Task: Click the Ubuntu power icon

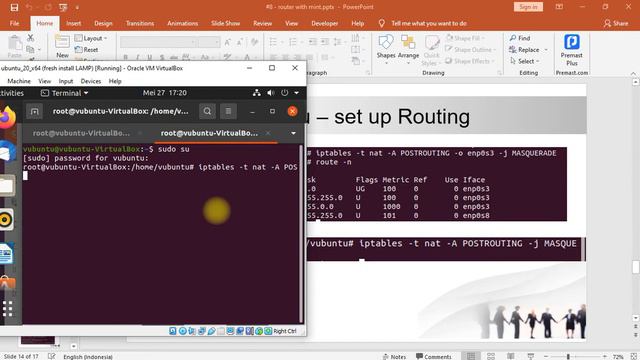Action: click(x=284, y=93)
